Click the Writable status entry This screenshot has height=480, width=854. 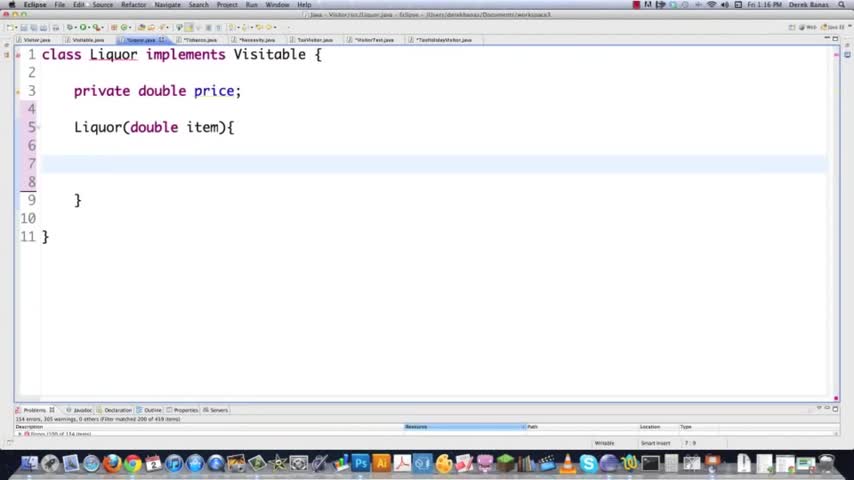[x=604, y=443]
